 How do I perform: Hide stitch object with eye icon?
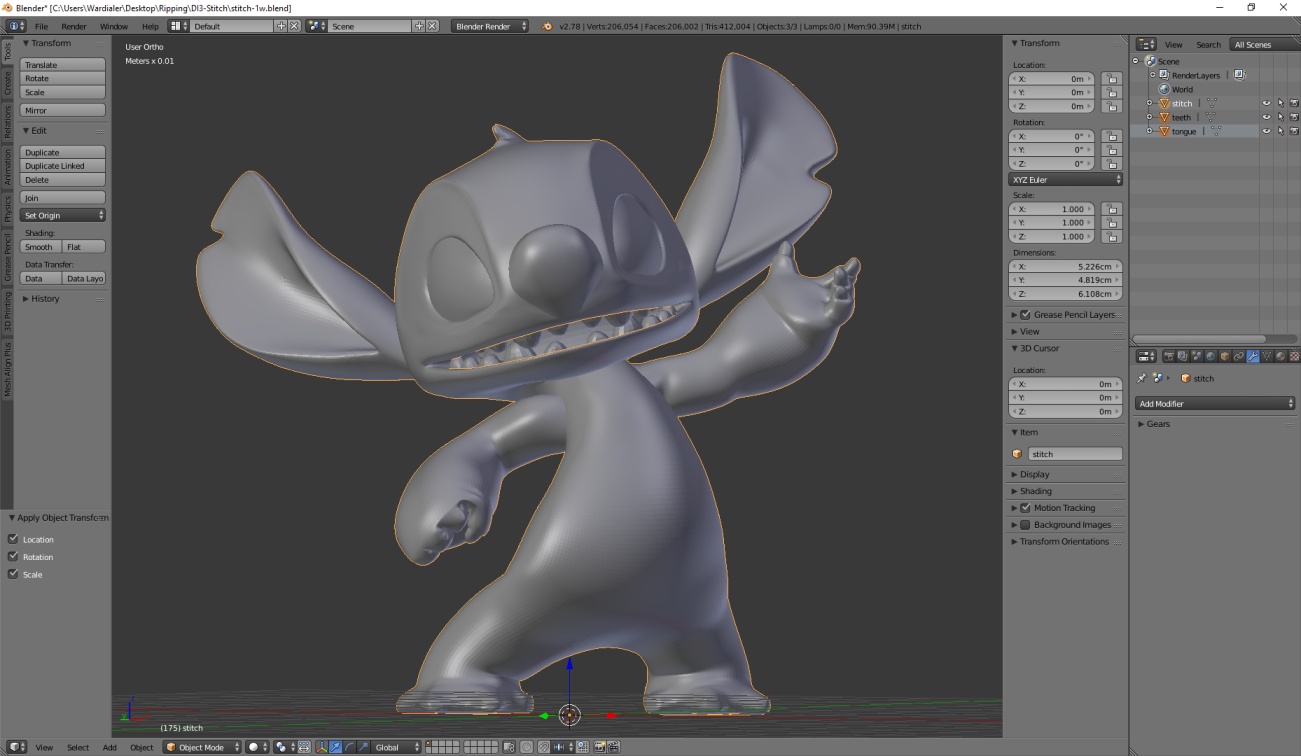1266,103
